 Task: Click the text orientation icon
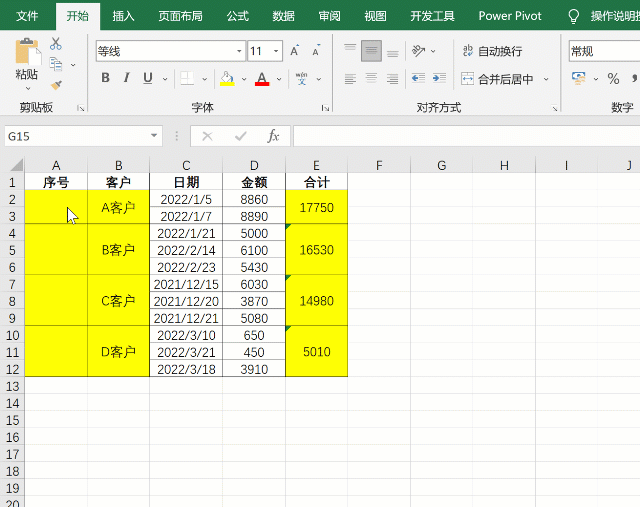(x=419, y=51)
